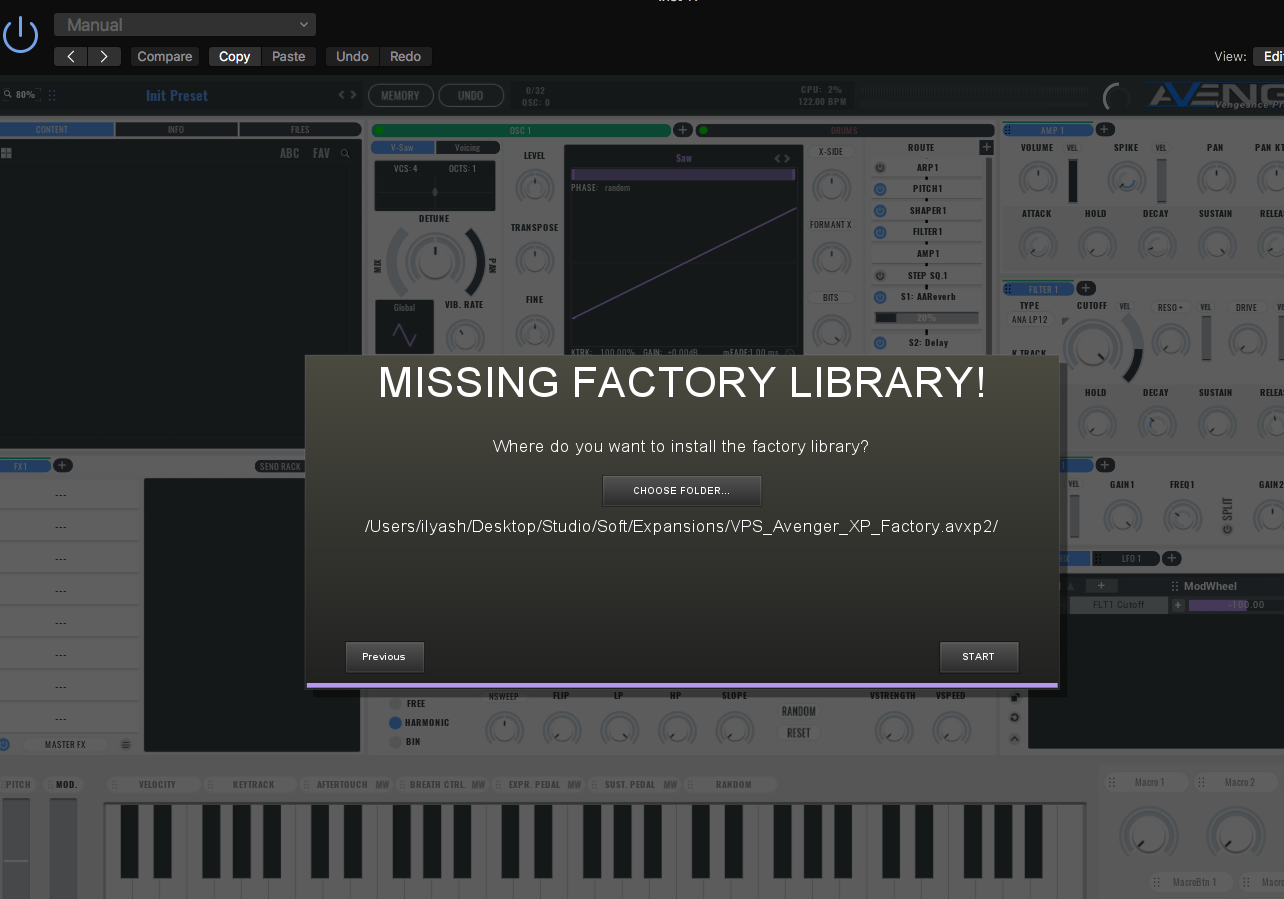Open the RESO+ selector
The width and height of the screenshot is (1284, 899).
tap(1170, 308)
